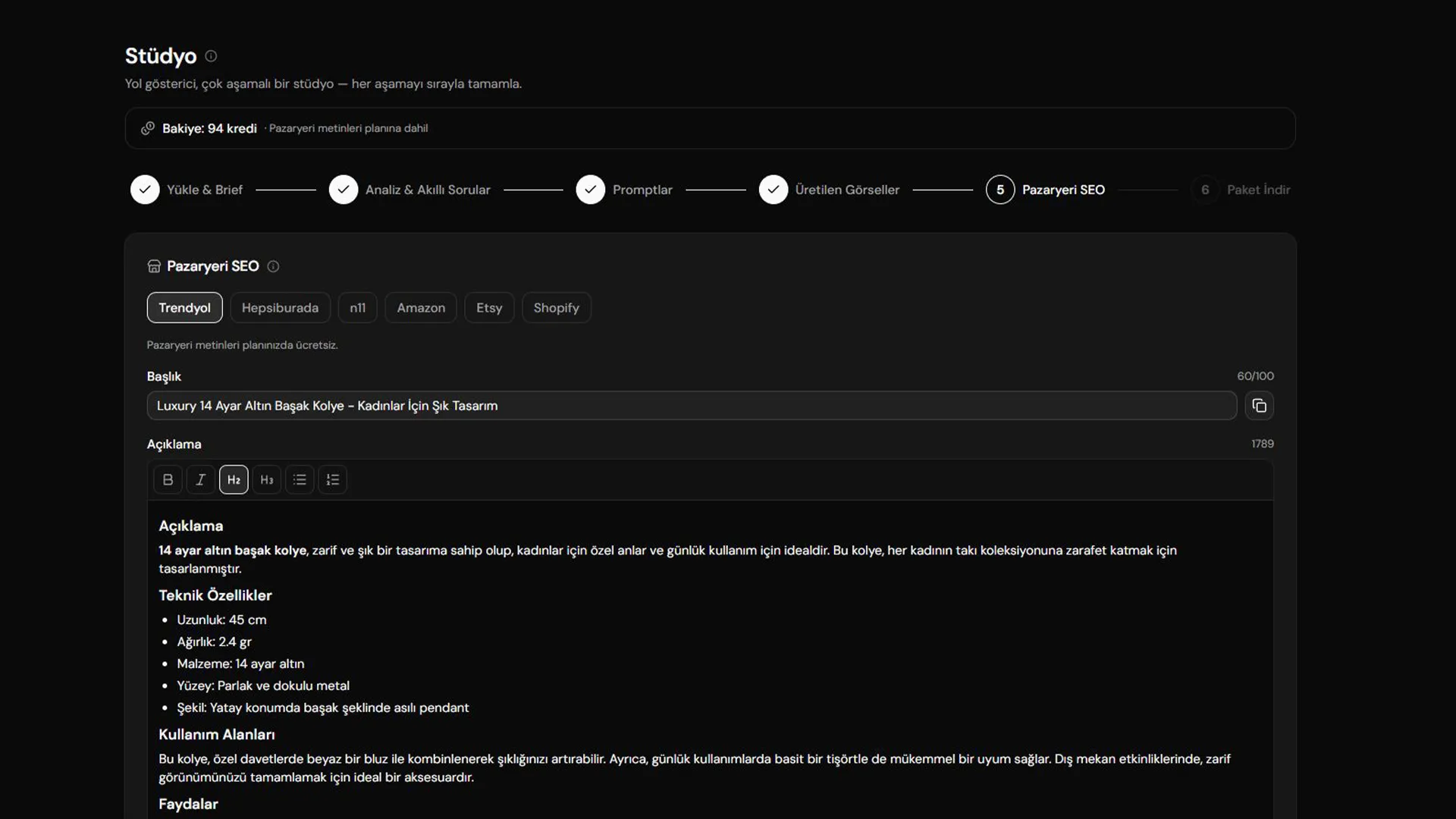Click the credits coin icon beside Bakiye

pyautogui.click(x=148, y=128)
